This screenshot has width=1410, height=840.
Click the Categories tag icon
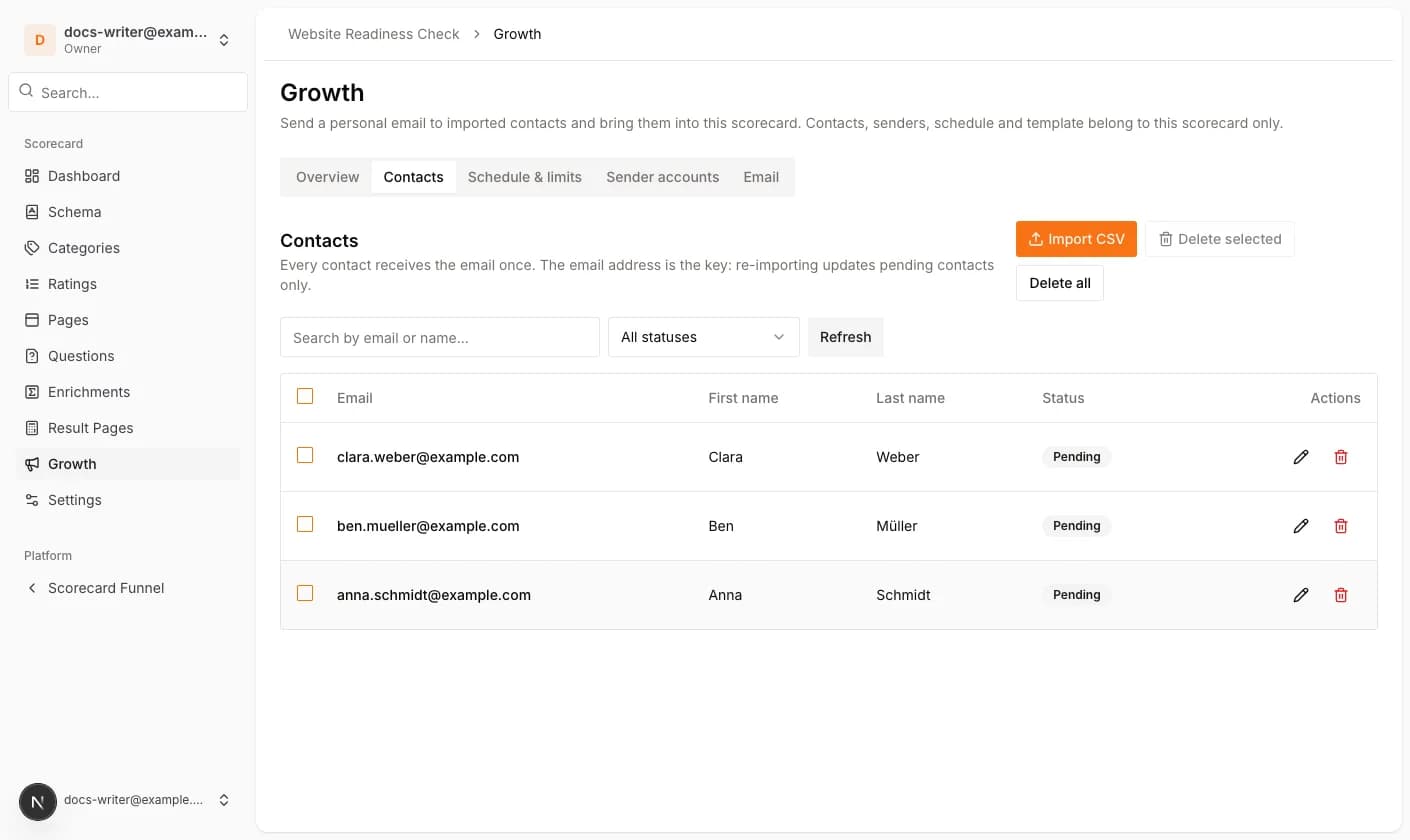pos(32,248)
